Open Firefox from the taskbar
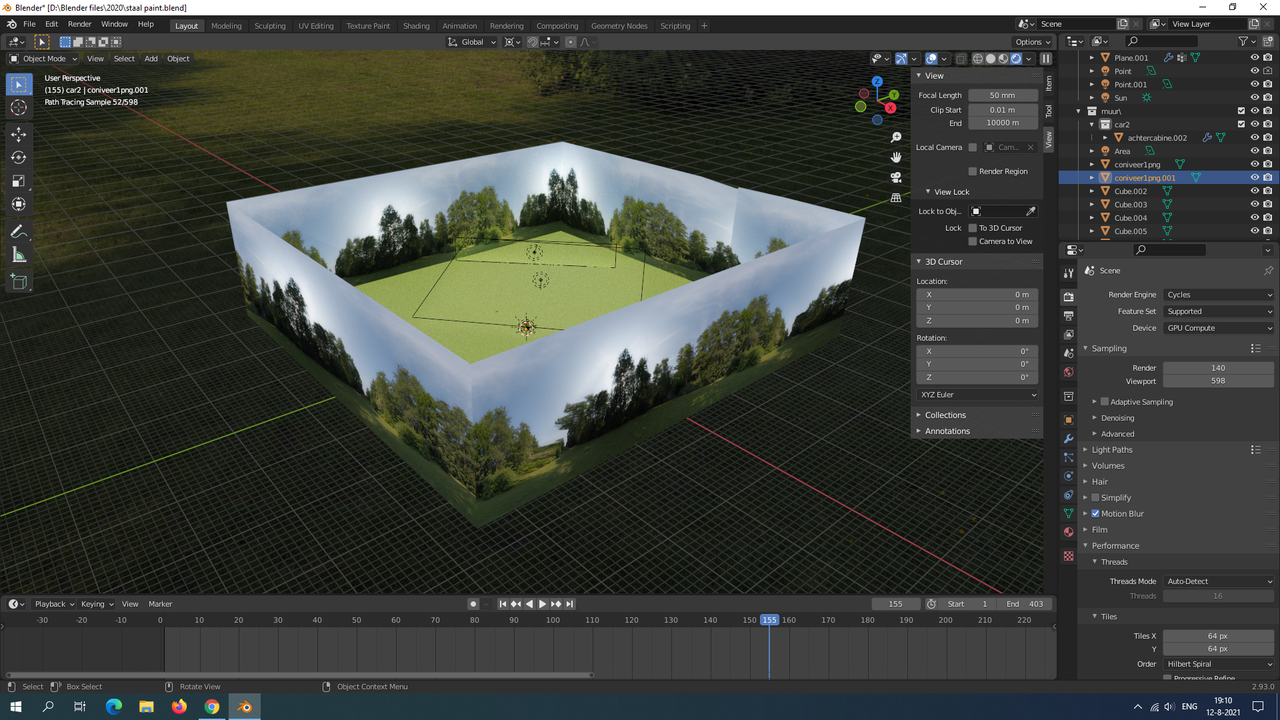 pos(179,706)
